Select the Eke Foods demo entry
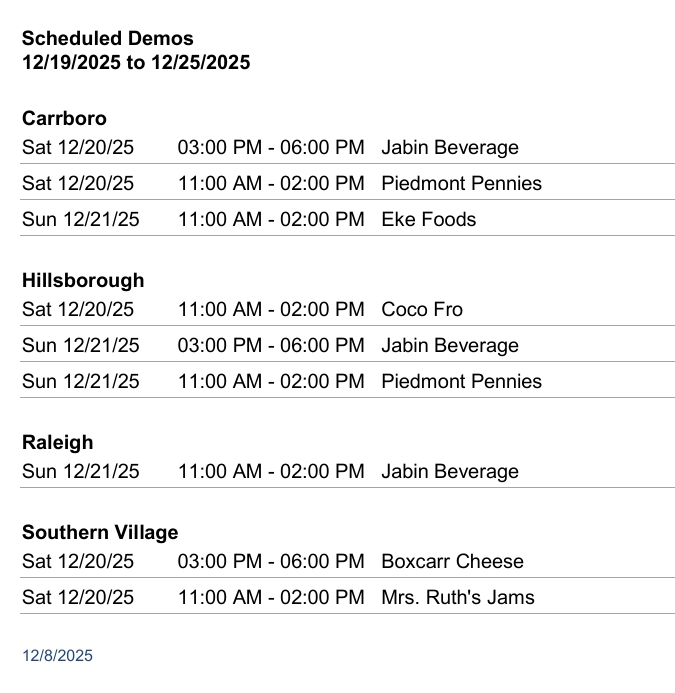 tap(429, 220)
